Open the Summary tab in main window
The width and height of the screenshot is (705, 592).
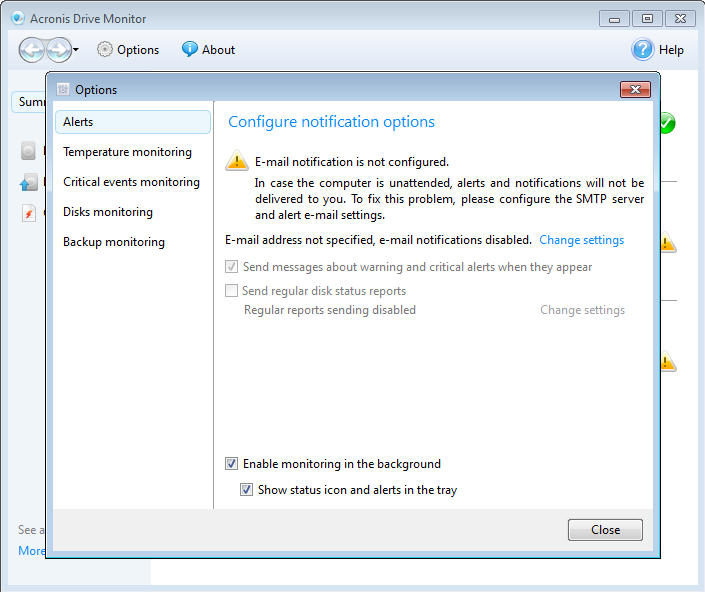29,102
